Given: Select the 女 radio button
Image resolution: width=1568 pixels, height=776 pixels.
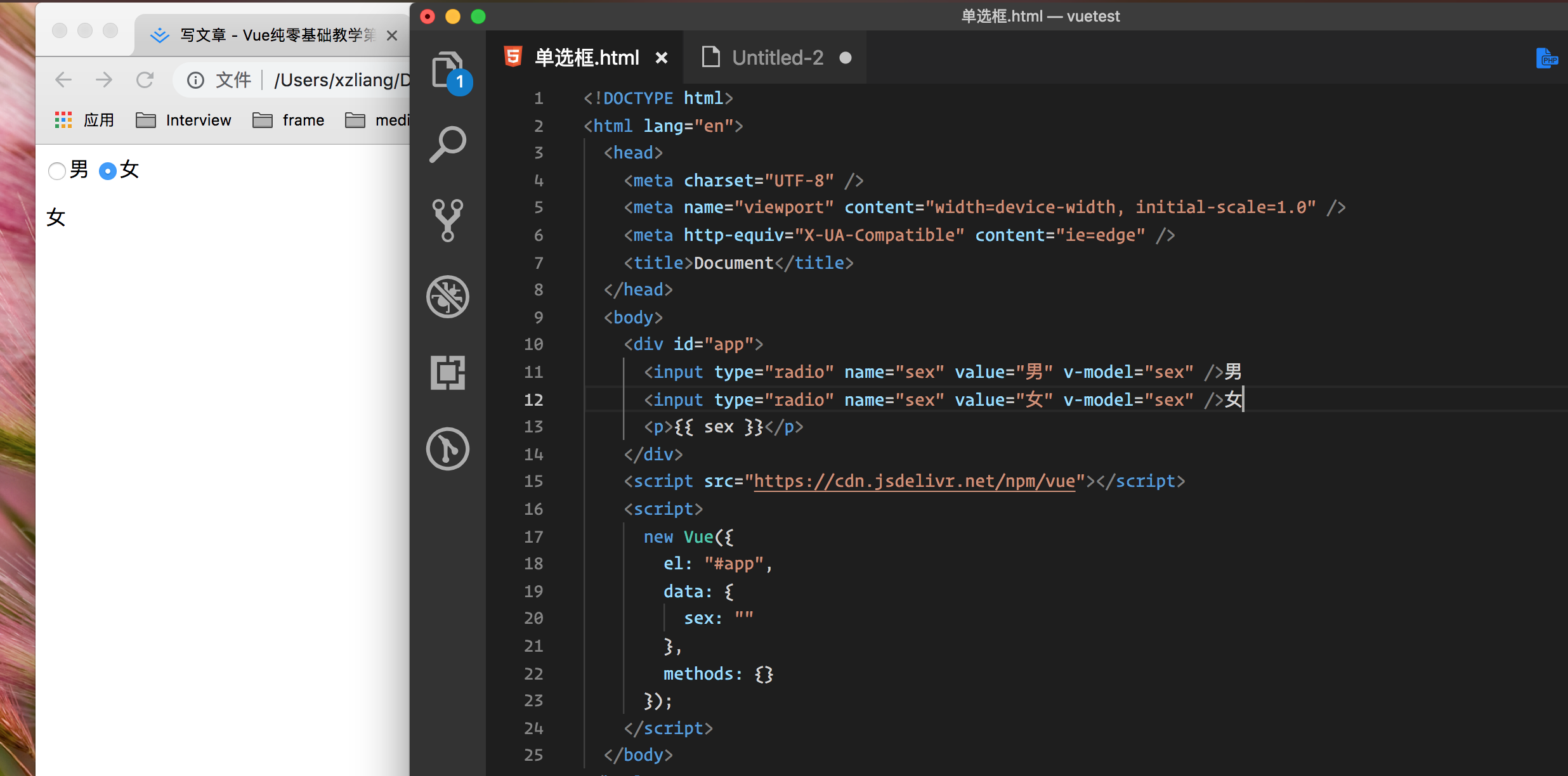Looking at the screenshot, I should (108, 171).
